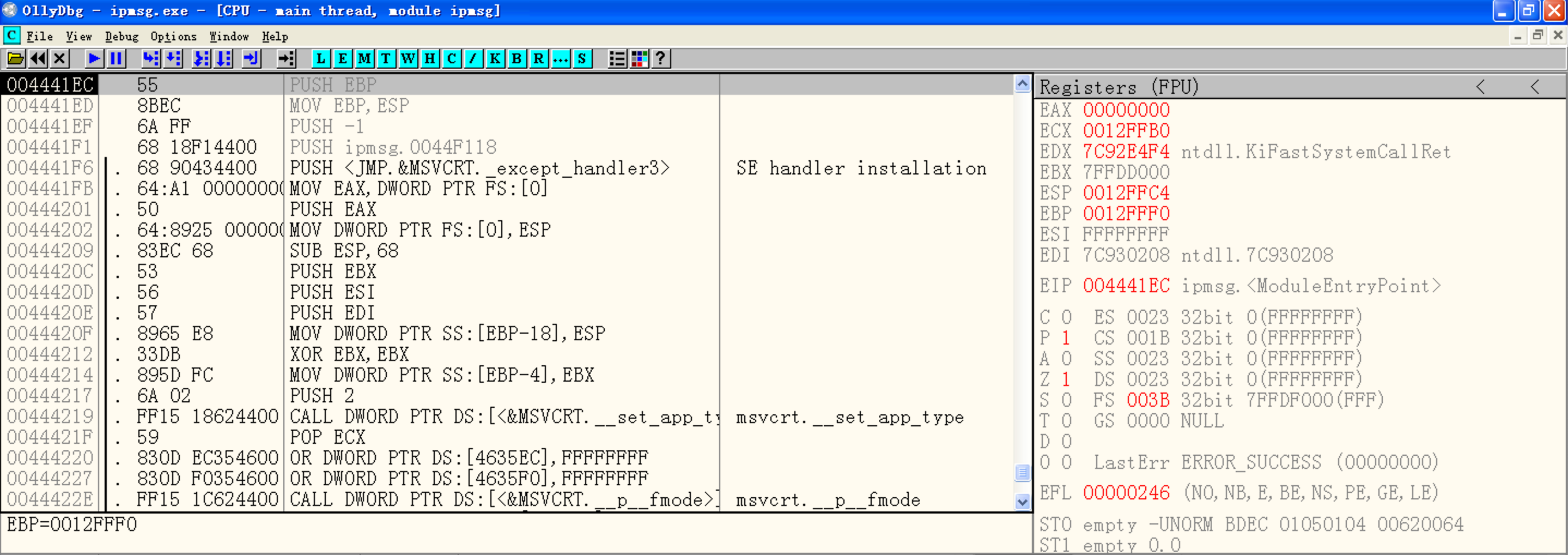Click the Trace over toolbar icon

point(223,58)
